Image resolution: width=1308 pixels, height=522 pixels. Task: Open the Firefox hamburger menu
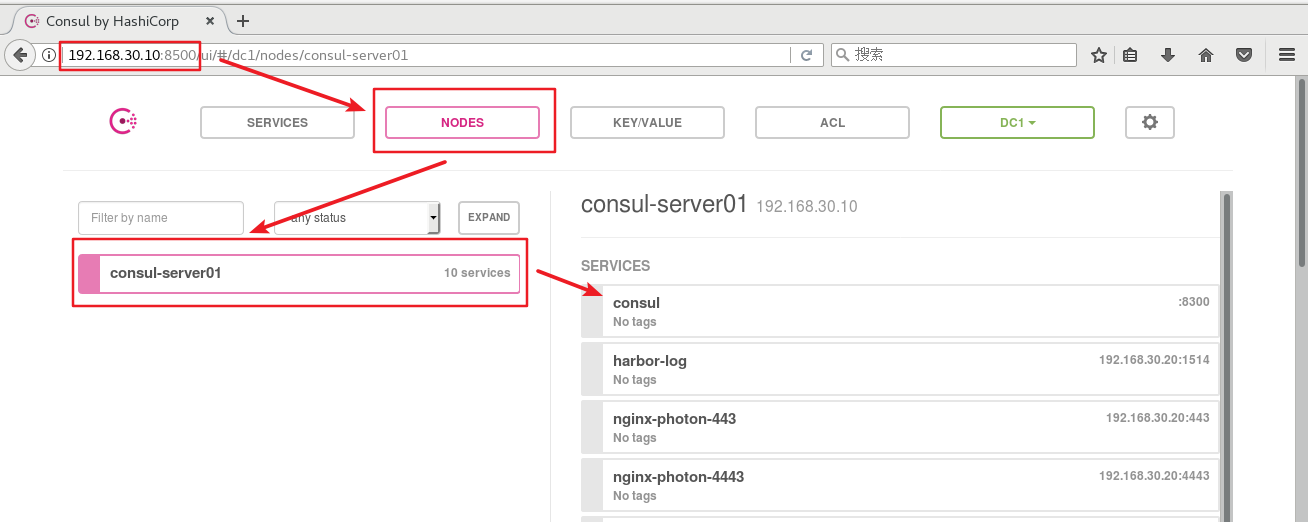click(x=1287, y=55)
